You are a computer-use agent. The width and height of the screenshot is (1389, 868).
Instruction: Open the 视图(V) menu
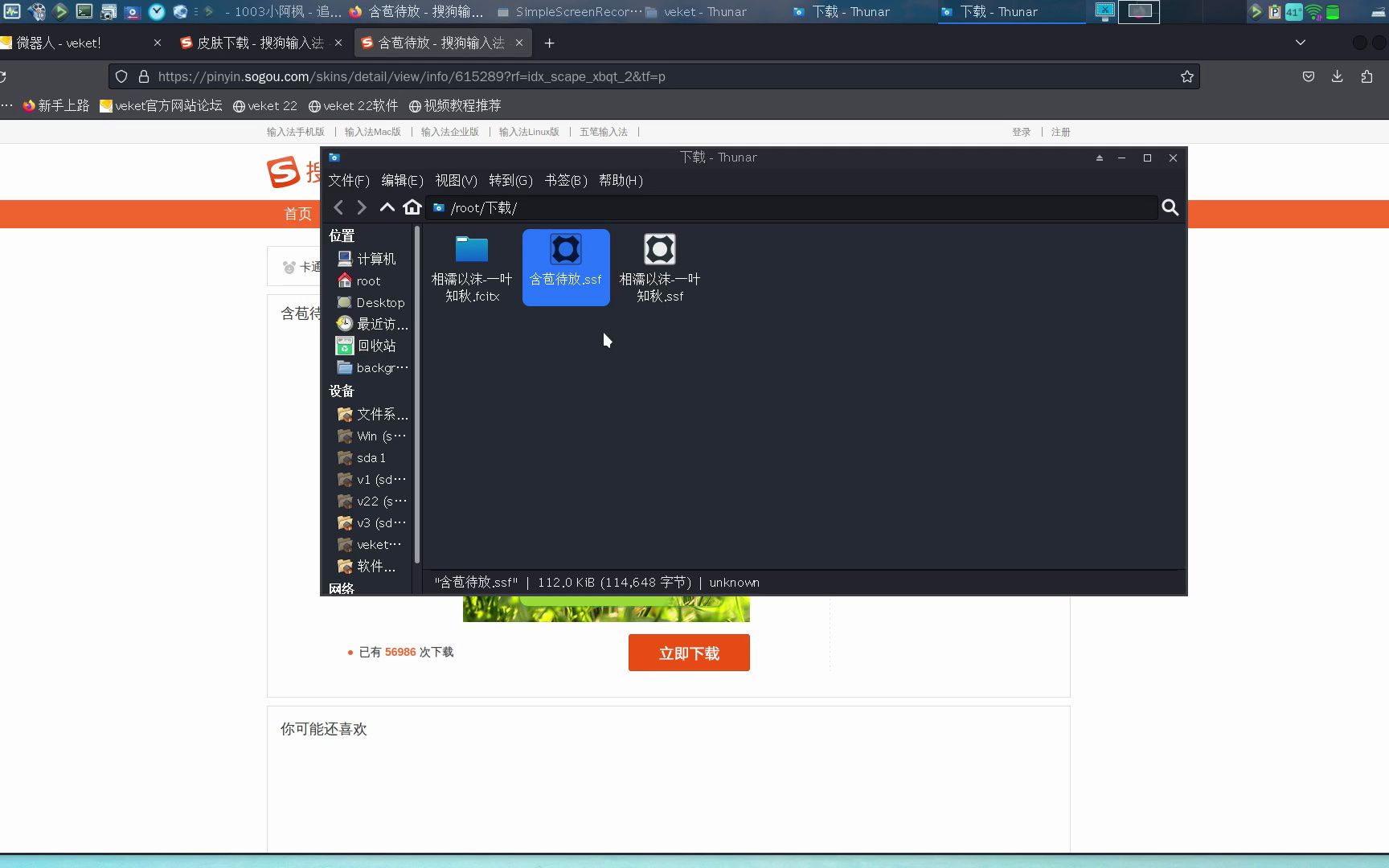pyautogui.click(x=456, y=180)
